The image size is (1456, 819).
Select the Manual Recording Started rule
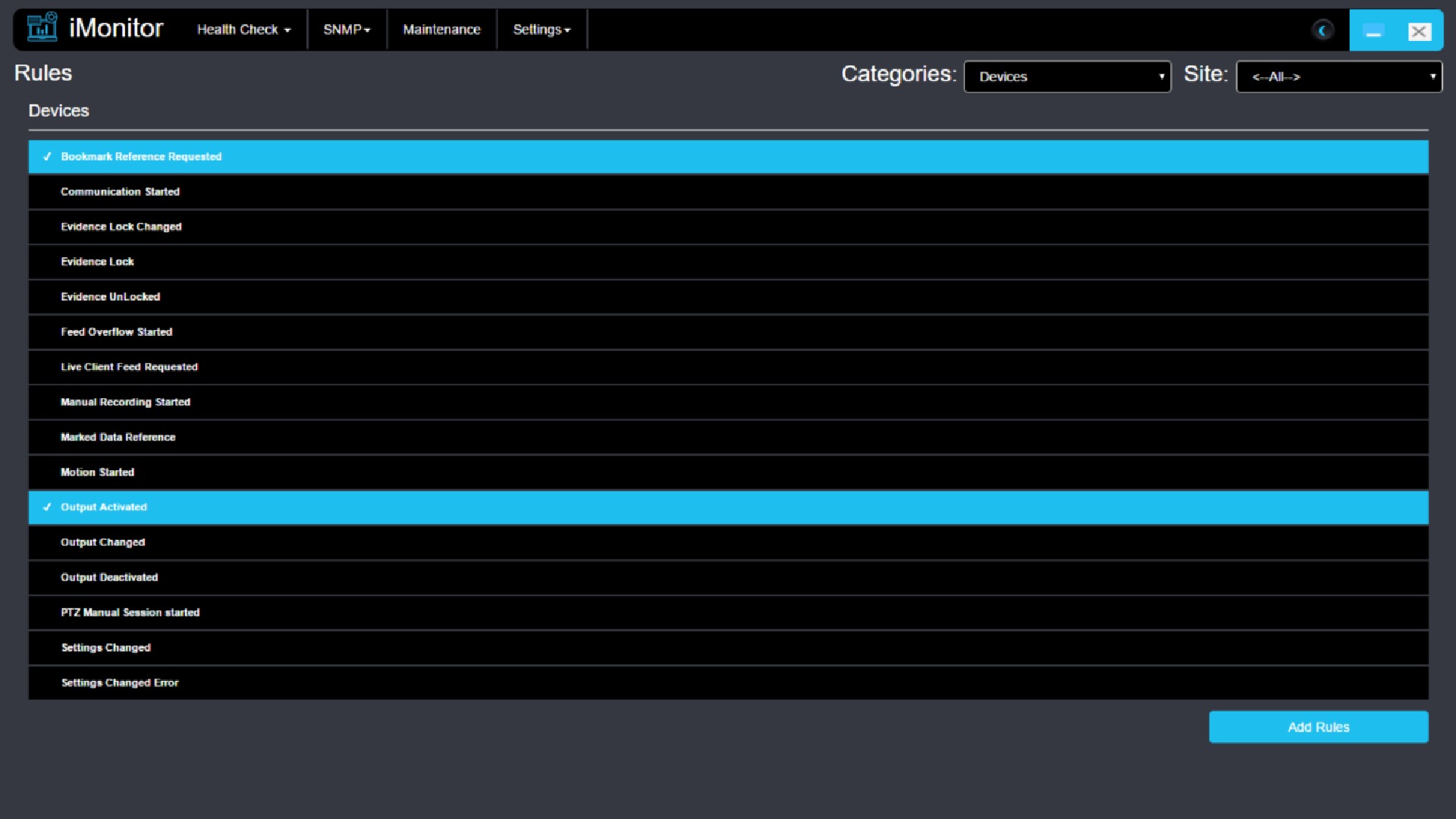(x=728, y=402)
